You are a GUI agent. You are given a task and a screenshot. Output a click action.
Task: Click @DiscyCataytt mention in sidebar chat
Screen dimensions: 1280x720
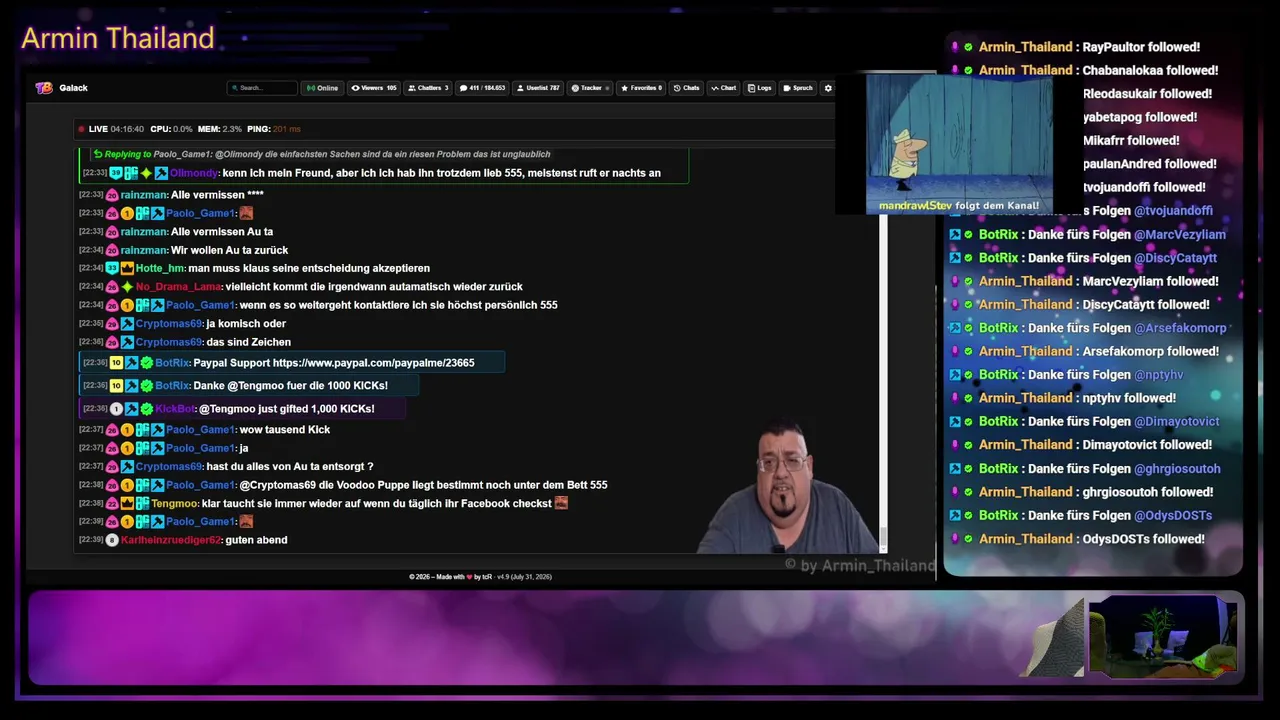click(1175, 258)
